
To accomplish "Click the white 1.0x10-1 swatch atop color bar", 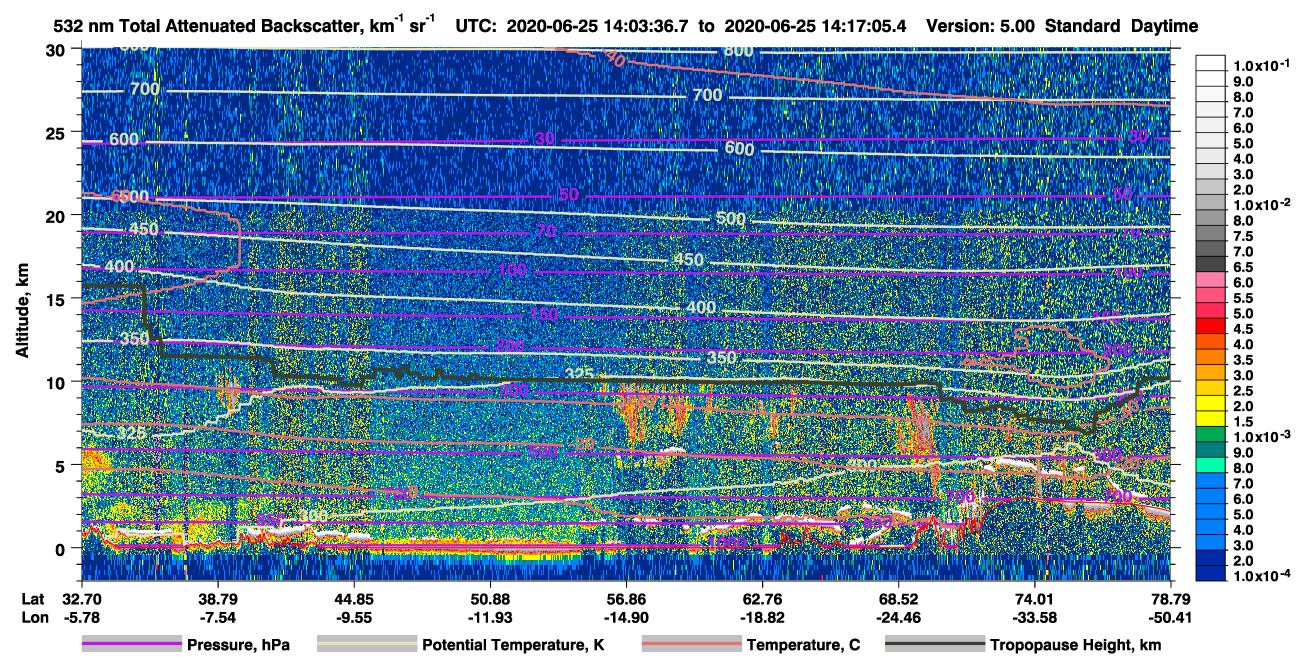I will (x=1212, y=64).
